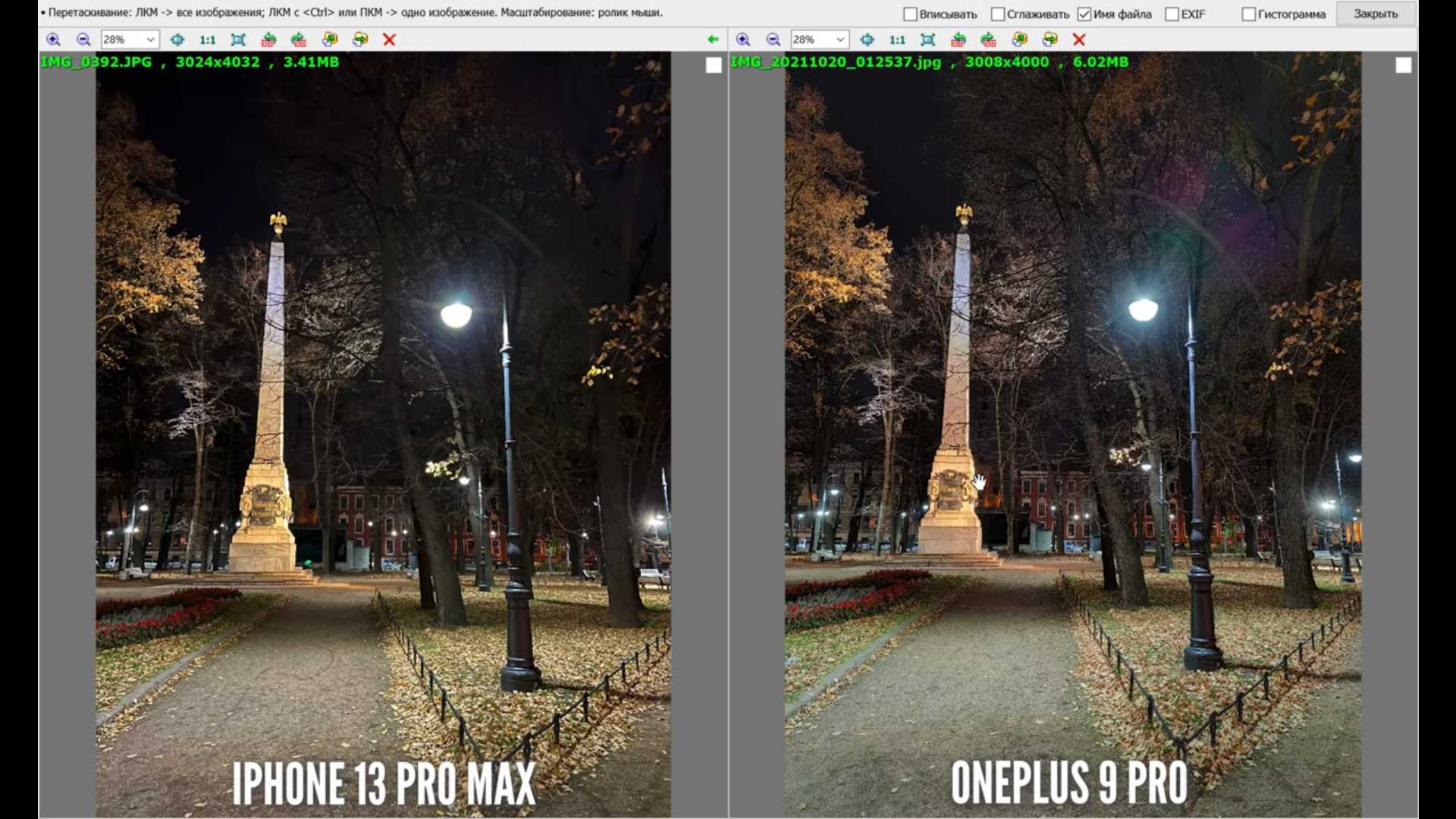
Task: Zoom in on the left iPhone image
Action: tap(53, 39)
